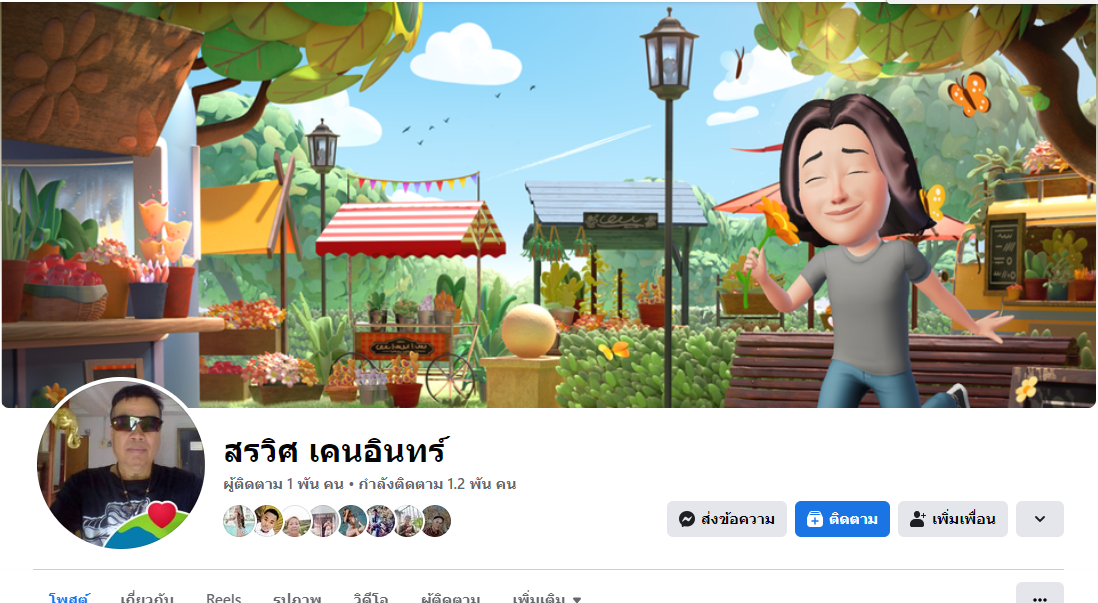1098x603 pixels.
Task: Expand the chevron dropdown next to เพิ่มเพื่อน
Action: coord(1040,519)
